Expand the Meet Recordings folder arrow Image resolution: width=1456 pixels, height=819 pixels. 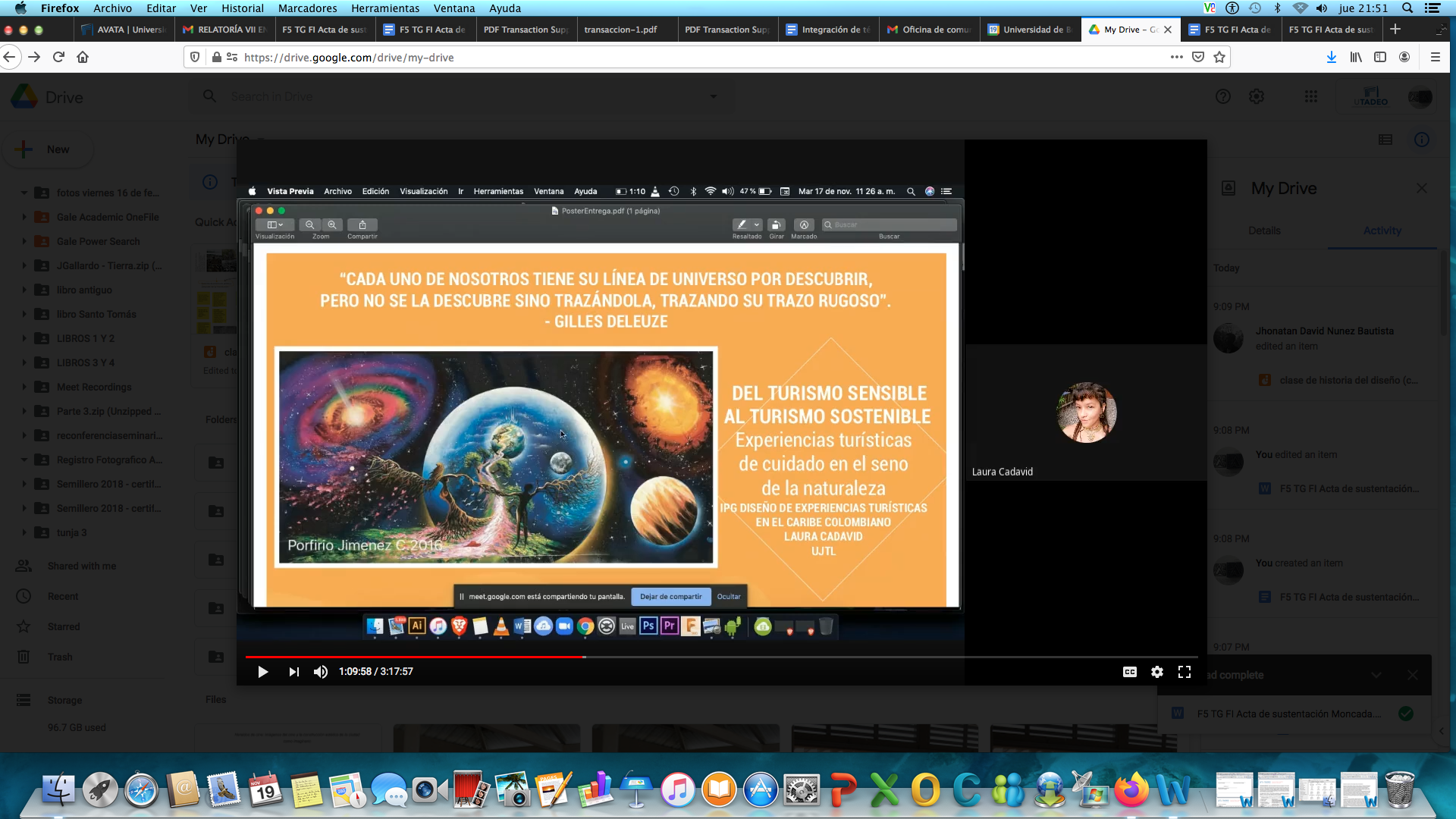pyautogui.click(x=24, y=387)
